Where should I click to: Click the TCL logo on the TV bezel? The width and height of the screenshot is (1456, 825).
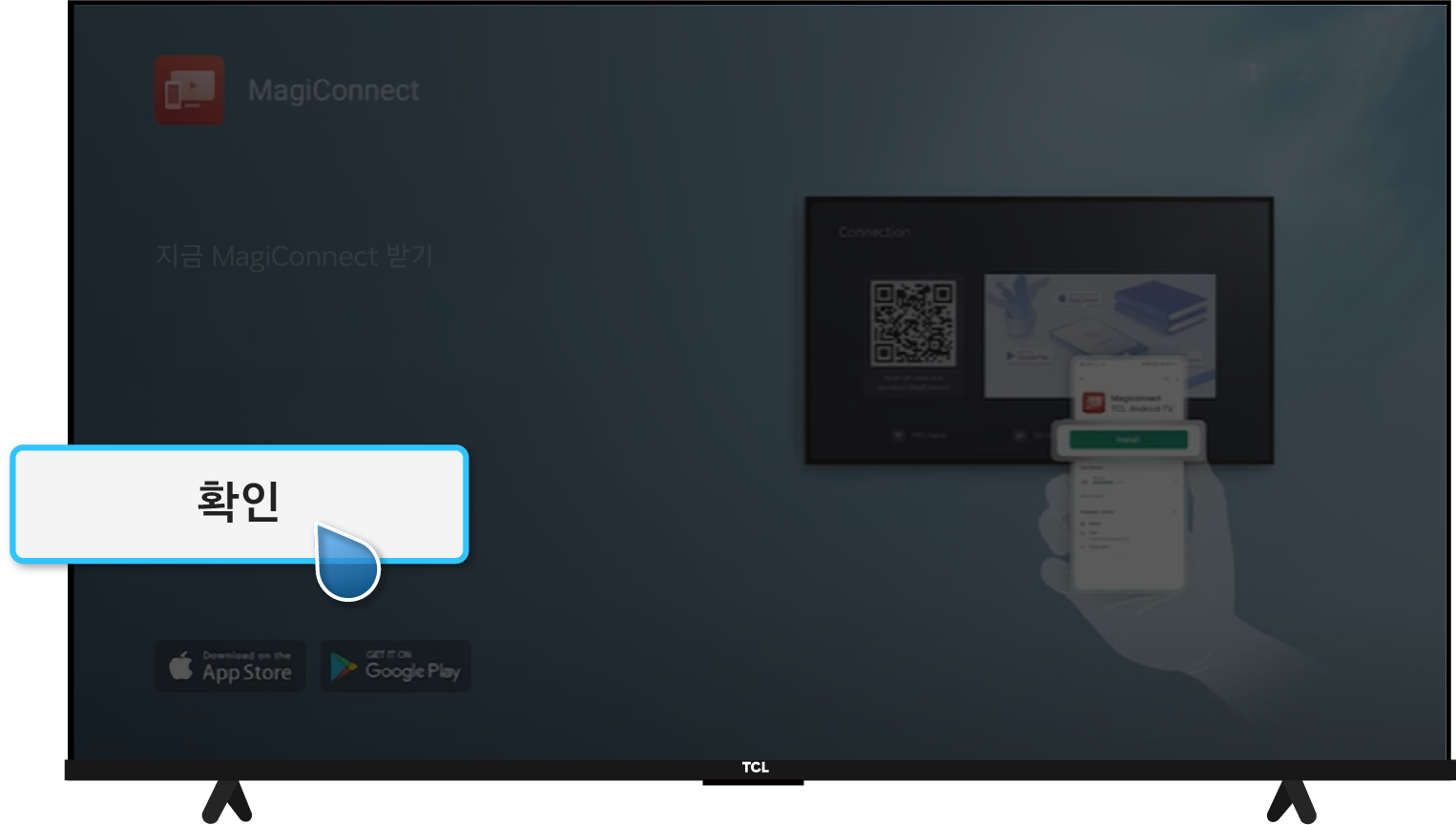click(755, 768)
